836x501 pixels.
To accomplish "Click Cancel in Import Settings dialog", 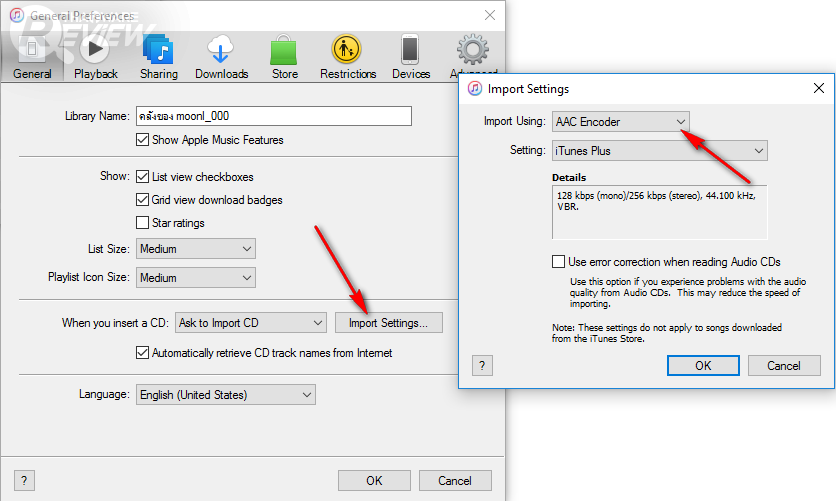I will (x=784, y=365).
